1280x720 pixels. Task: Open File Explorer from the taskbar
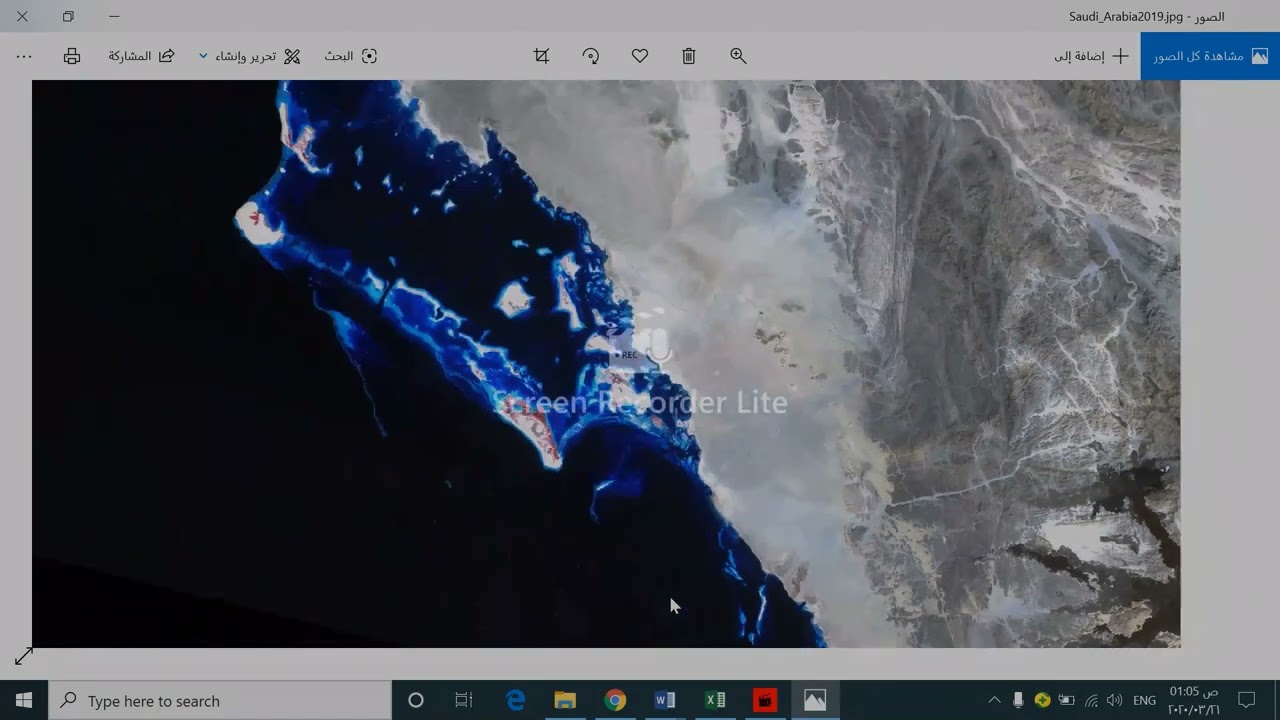coord(565,700)
